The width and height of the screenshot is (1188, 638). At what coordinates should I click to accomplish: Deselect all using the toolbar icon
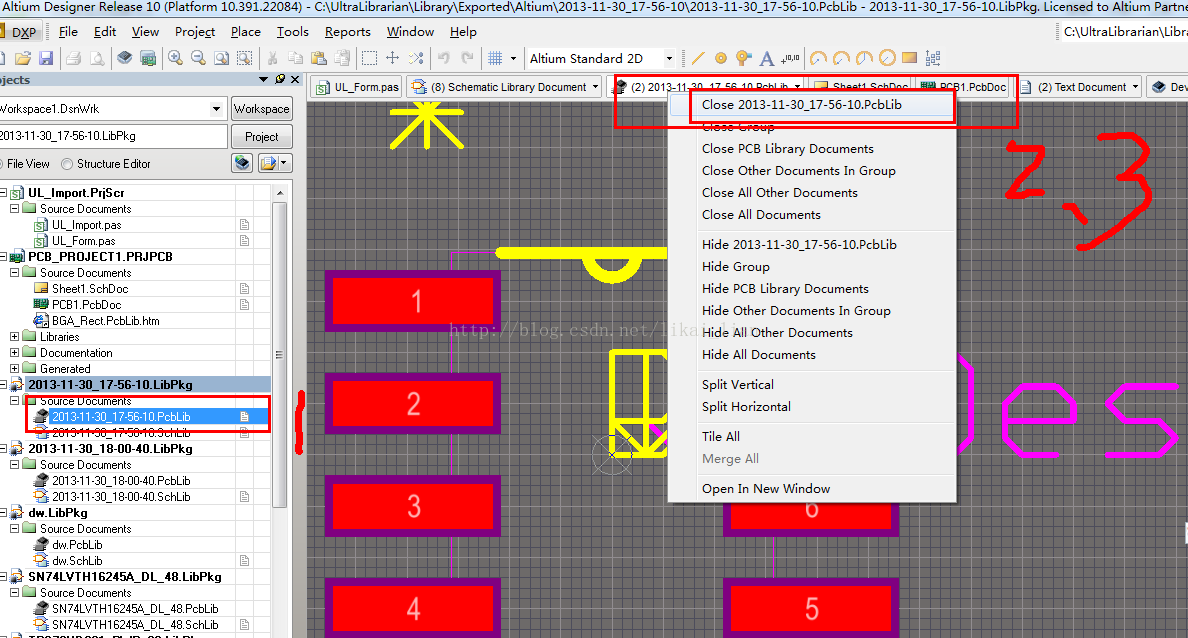point(416,58)
